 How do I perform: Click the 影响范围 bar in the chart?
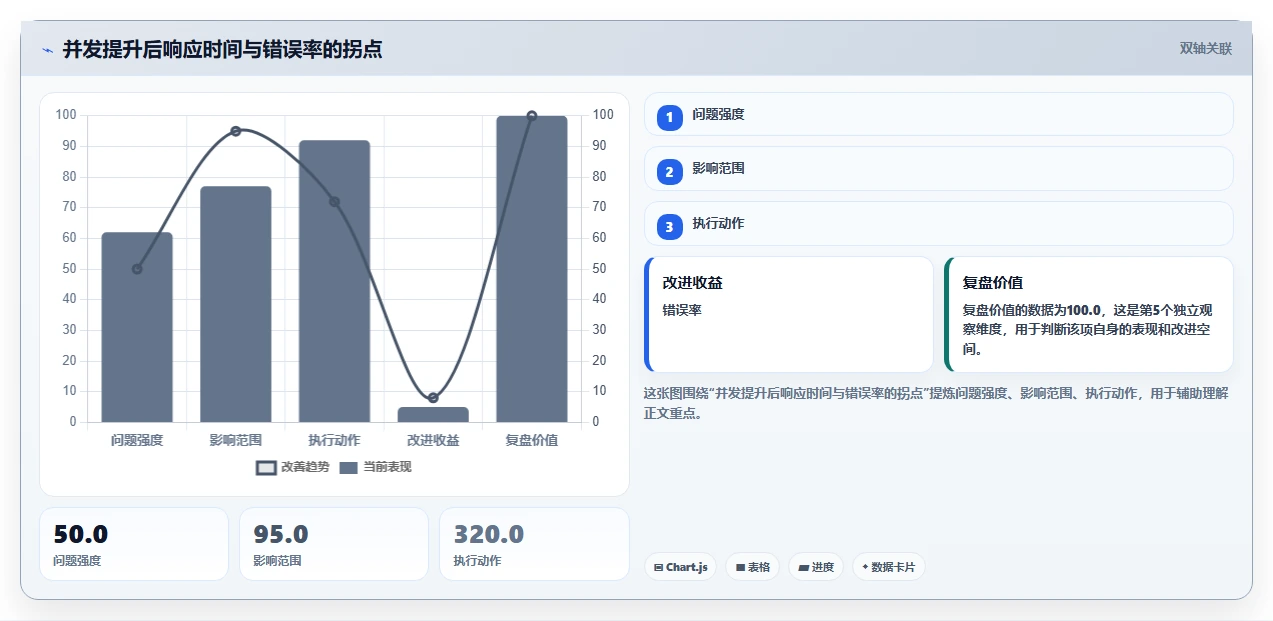[236, 304]
